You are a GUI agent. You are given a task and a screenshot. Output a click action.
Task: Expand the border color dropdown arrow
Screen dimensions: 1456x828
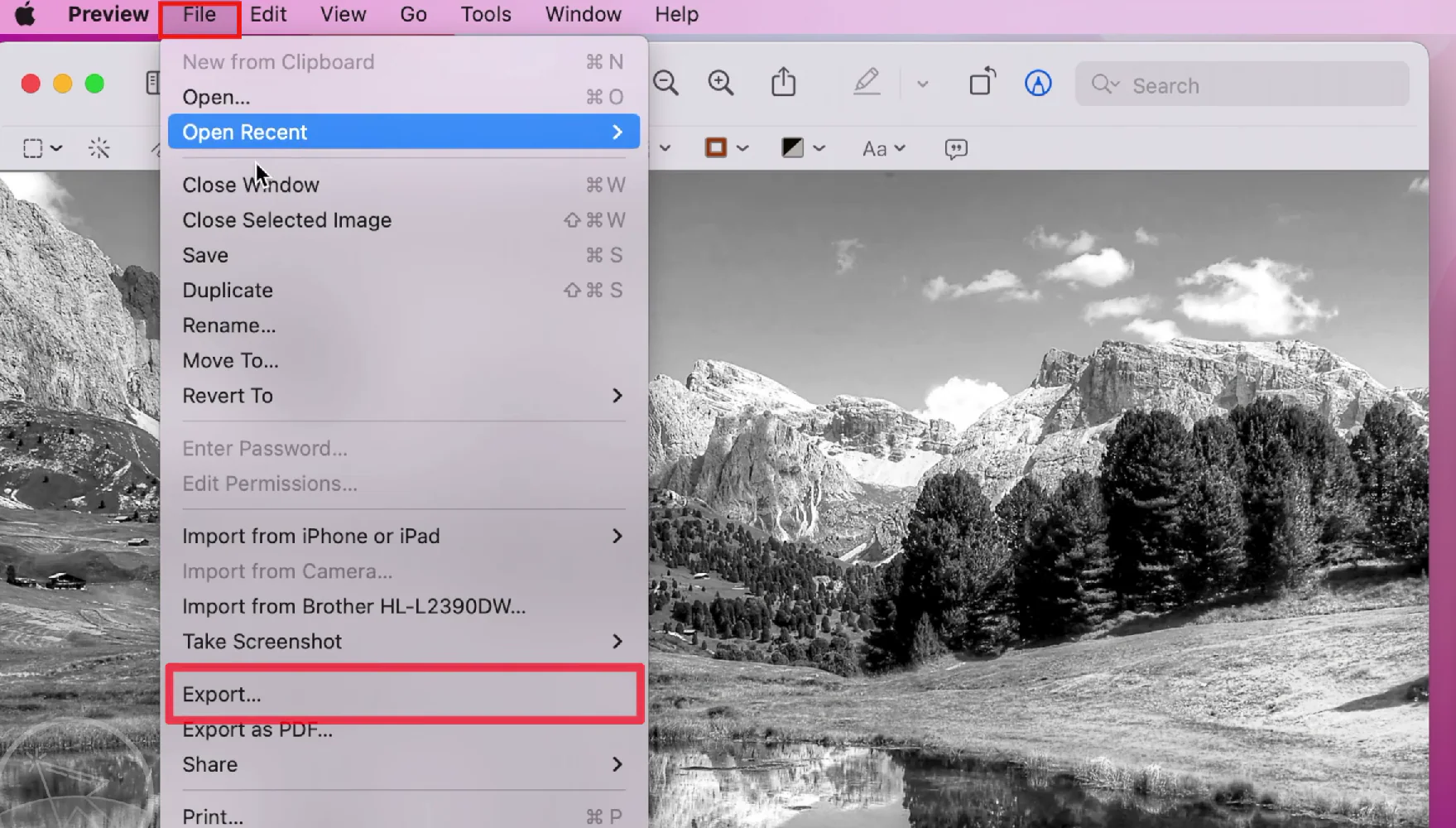click(742, 149)
